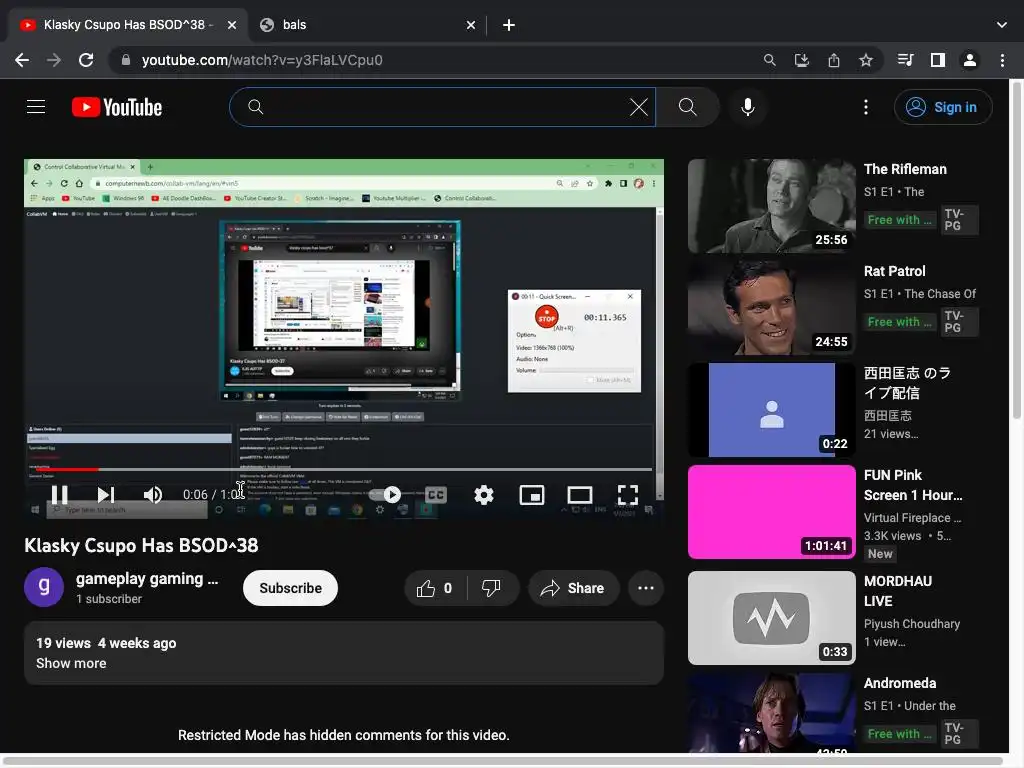The width and height of the screenshot is (1024, 768).
Task: Open the browser profile icon
Action: click(x=970, y=60)
